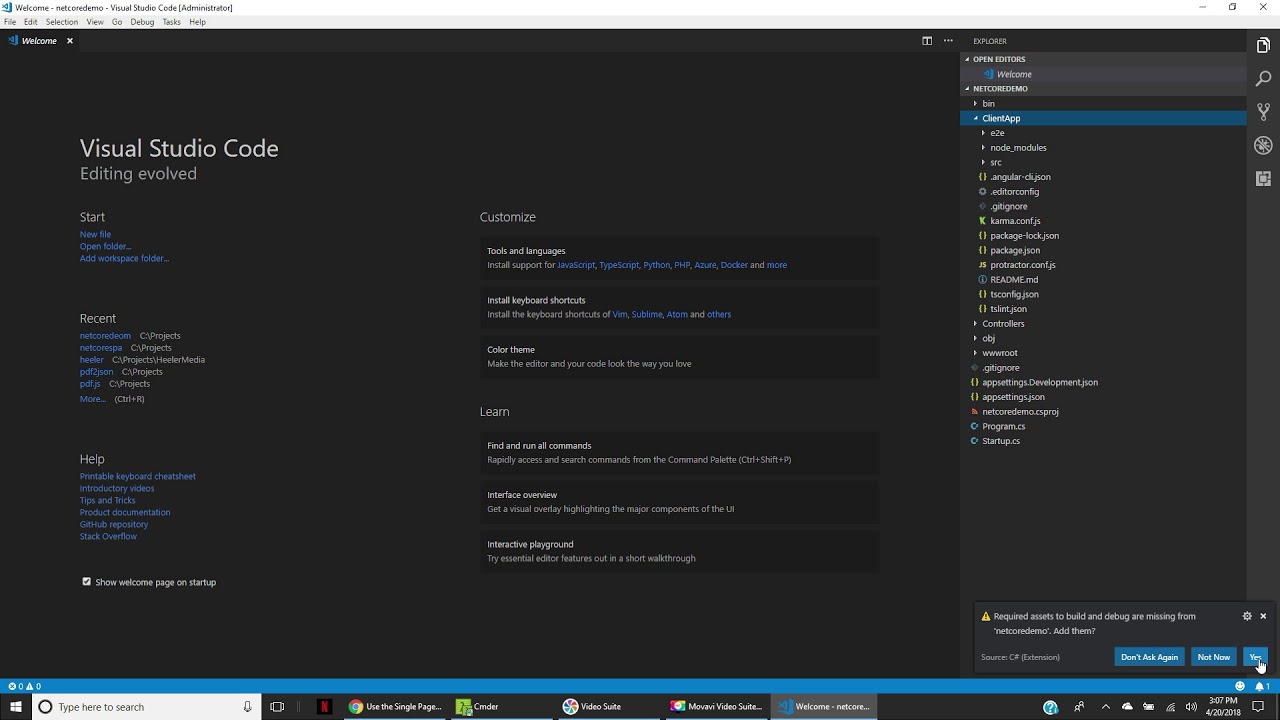This screenshot has width=1280, height=720.
Task: Click Add workspace folder... link
Action: click(x=124, y=258)
